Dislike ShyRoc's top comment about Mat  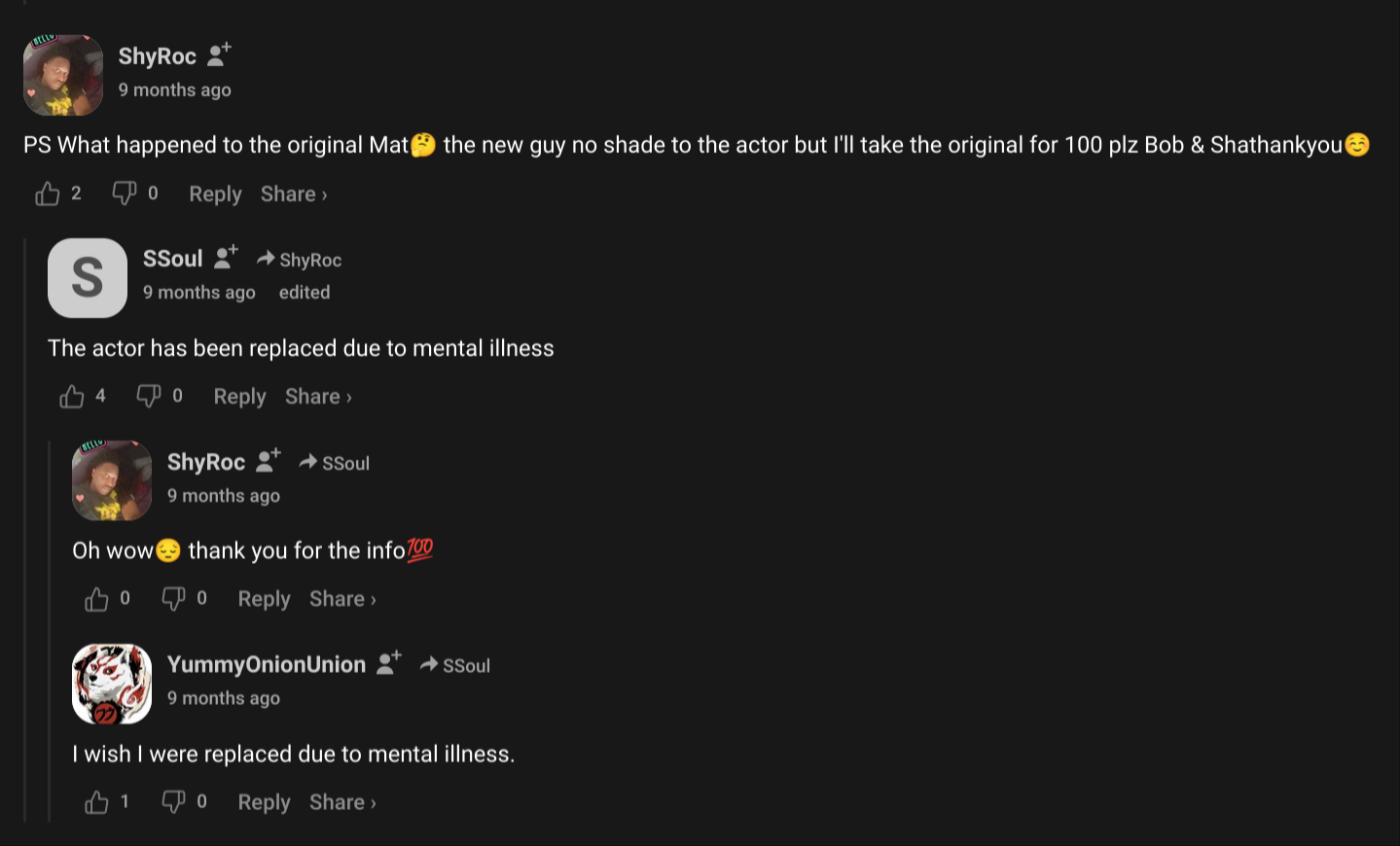point(125,194)
